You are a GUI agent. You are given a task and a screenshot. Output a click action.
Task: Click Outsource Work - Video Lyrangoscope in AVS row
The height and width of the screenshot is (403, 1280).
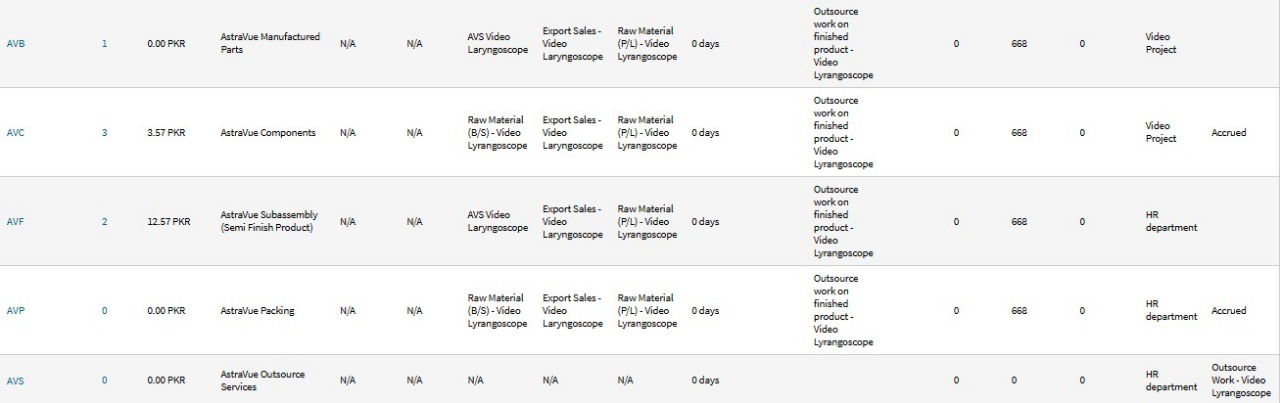1240,381
